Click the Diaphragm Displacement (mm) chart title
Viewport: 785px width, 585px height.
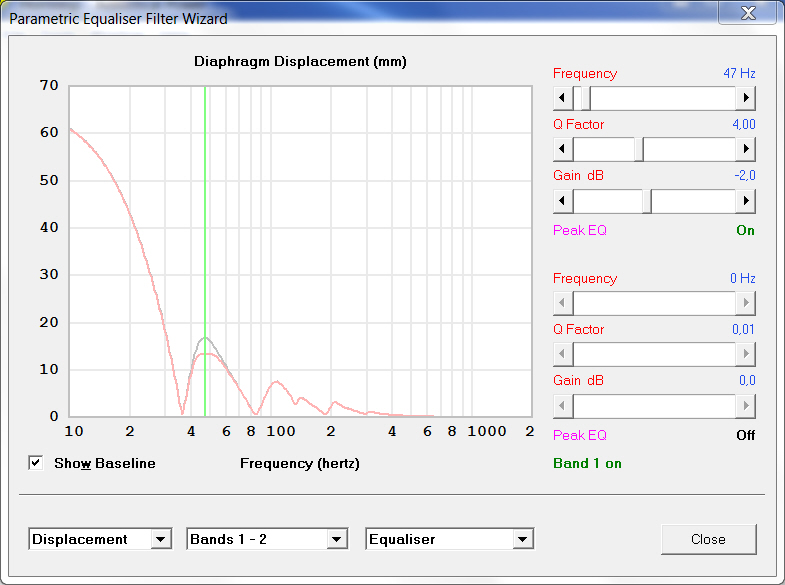click(300, 62)
